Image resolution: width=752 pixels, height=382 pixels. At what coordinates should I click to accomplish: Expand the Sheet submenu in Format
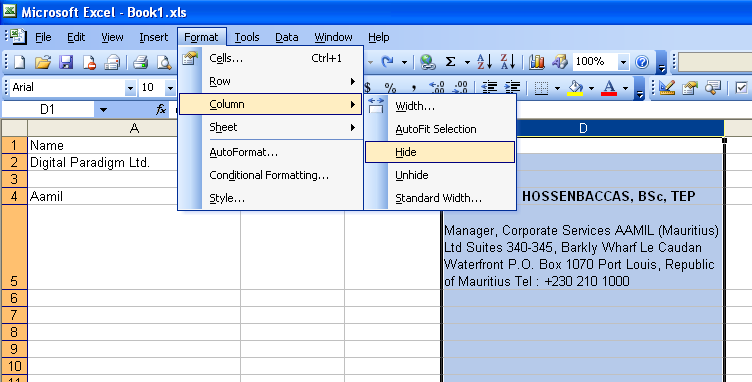pos(271,127)
